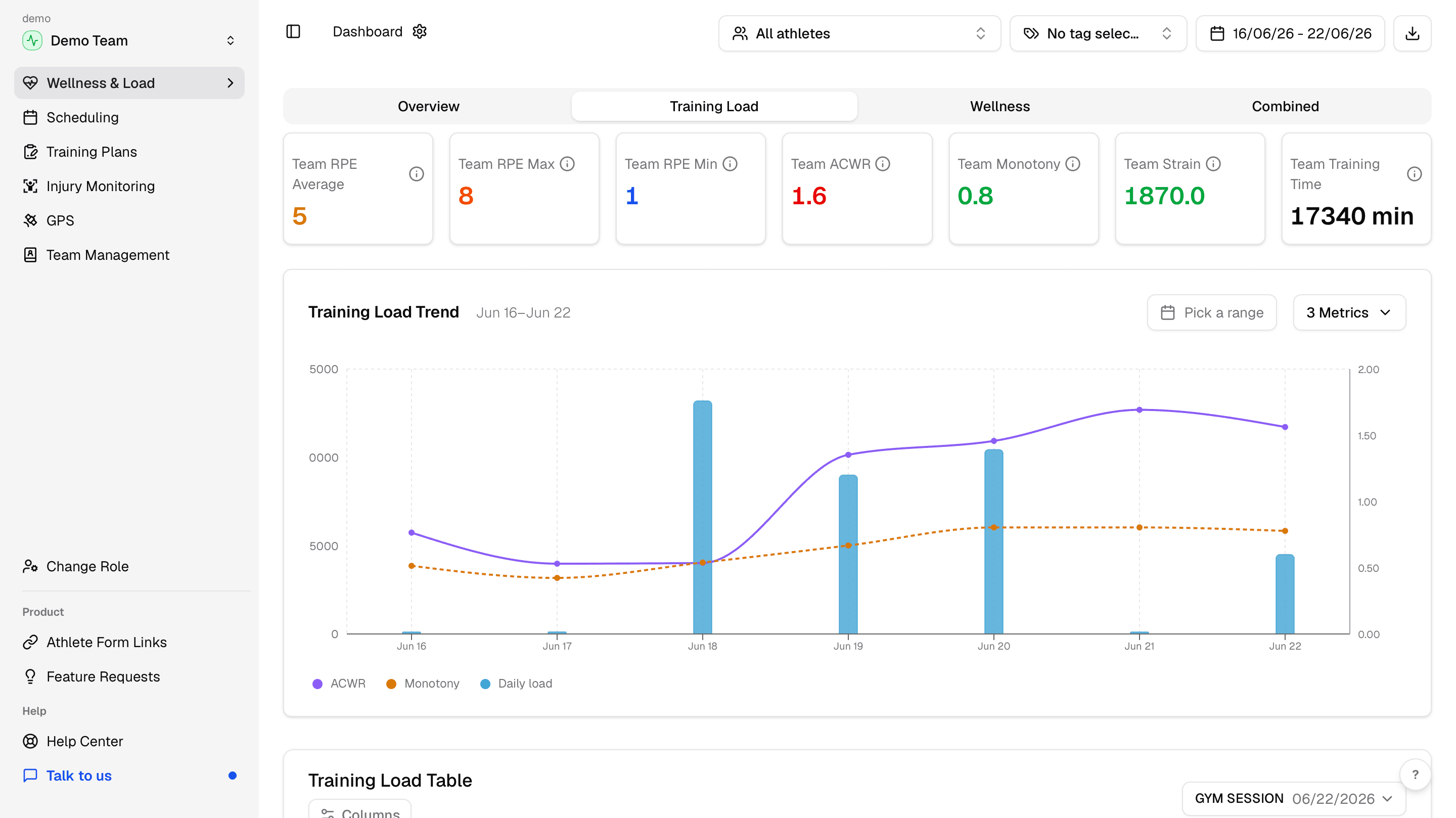Switch to the Wellness tab
The height and width of the screenshot is (818, 1456).
[1000, 106]
